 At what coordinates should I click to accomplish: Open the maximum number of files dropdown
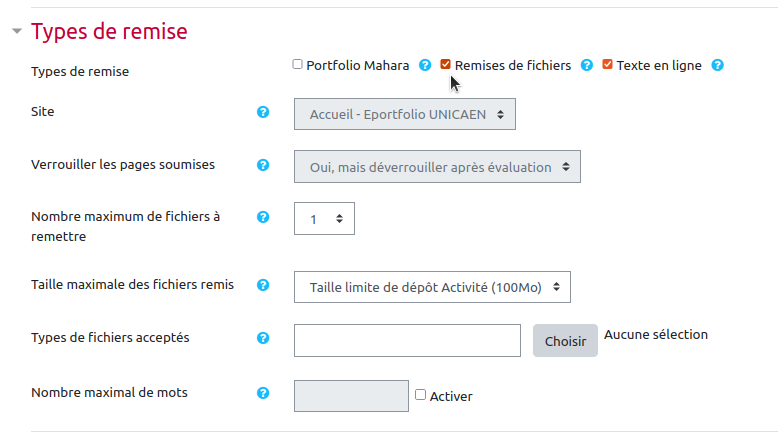pos(324,218)
